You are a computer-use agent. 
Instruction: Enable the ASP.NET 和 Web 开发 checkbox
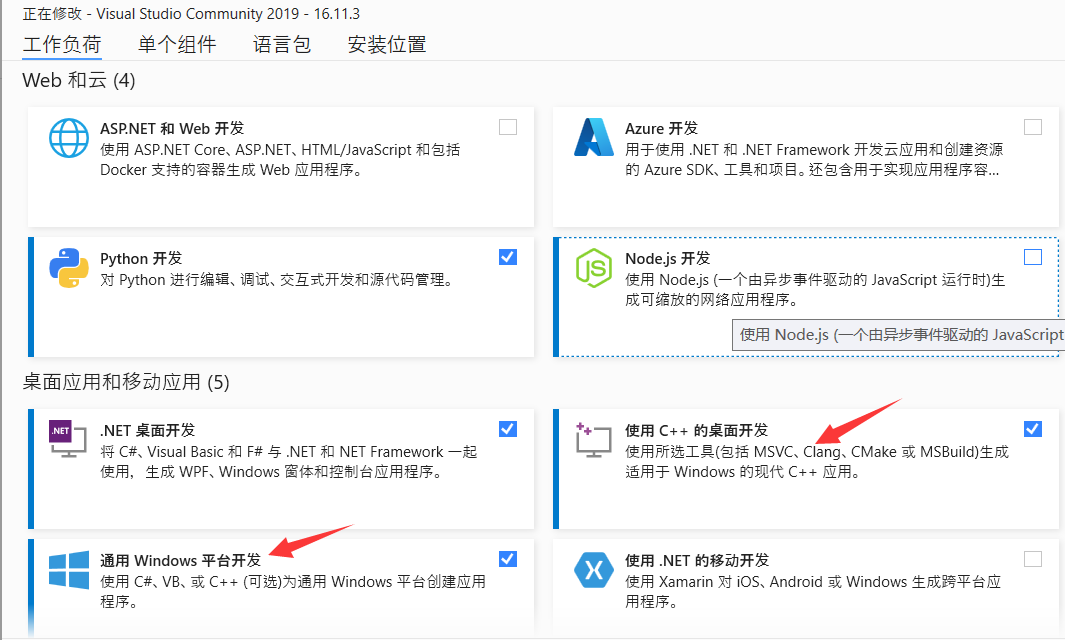508,127
